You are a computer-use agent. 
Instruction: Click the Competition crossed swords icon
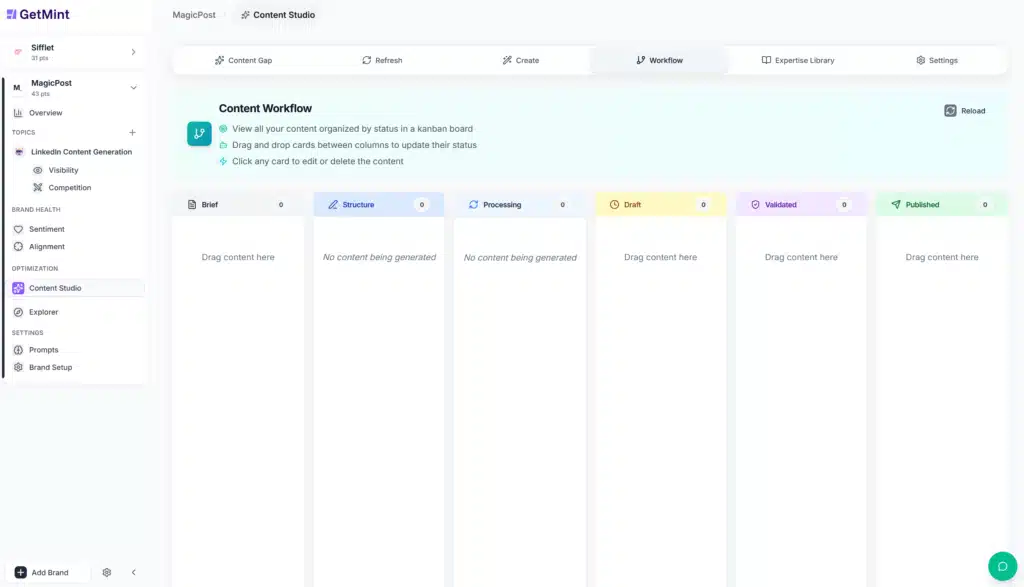tap(38, 187)
